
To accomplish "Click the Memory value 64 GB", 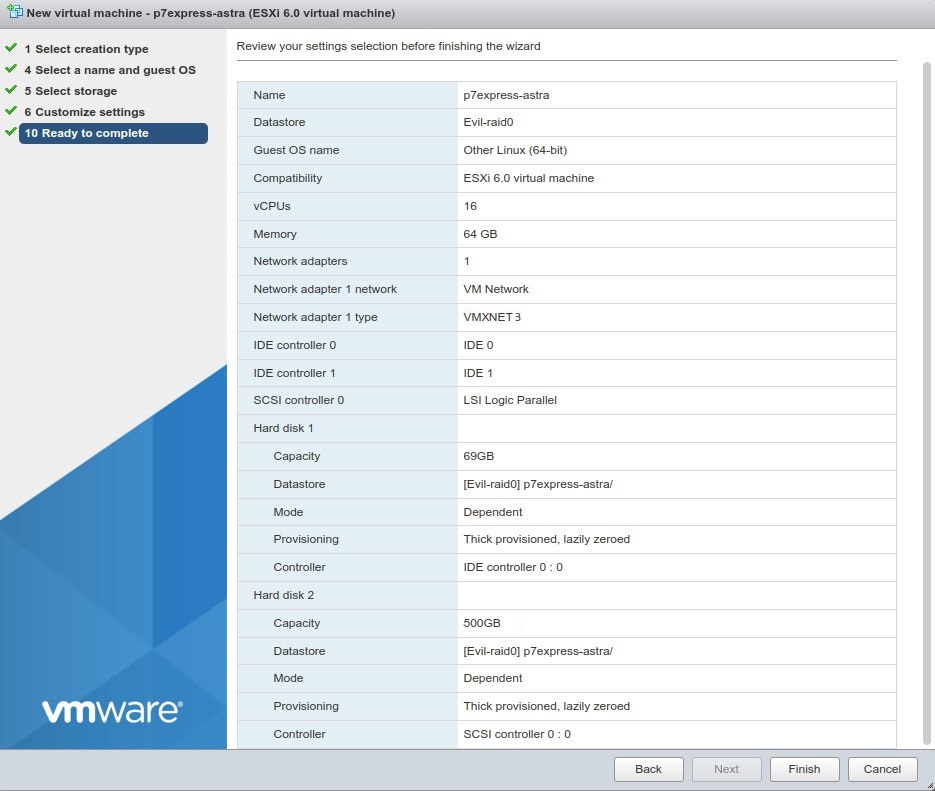I will (x=480, y=234).
